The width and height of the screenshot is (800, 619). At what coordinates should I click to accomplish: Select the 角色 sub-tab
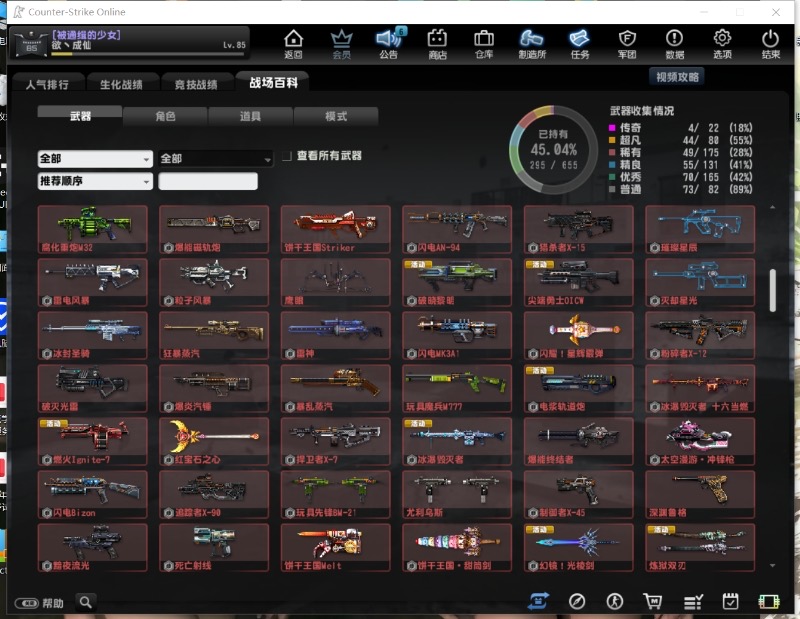[165, 116]
